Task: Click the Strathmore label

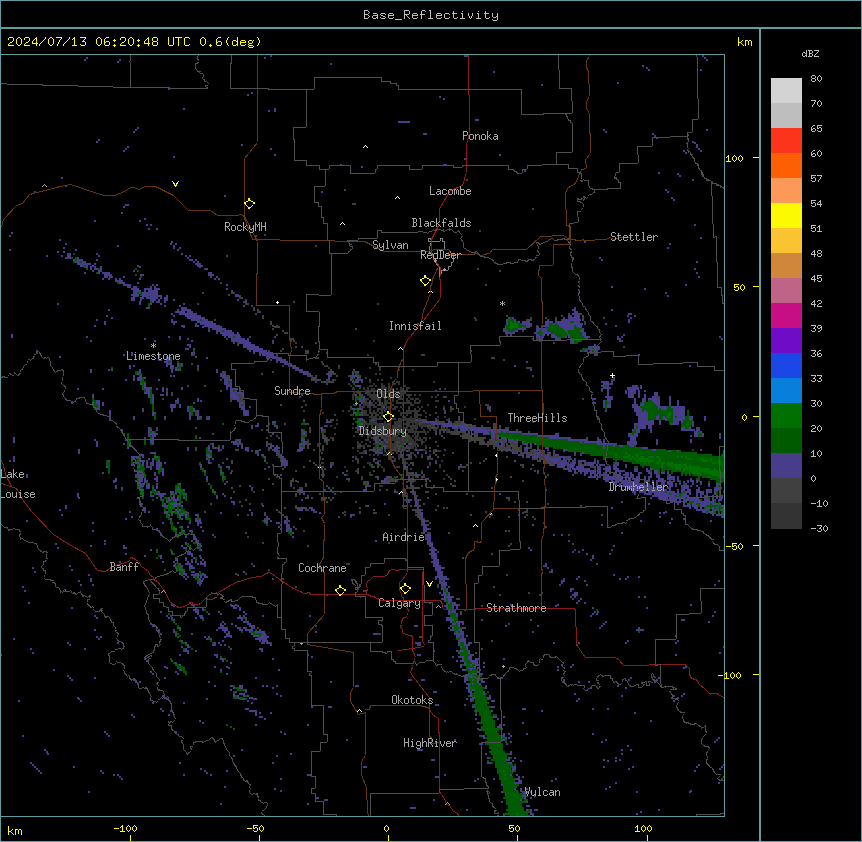Action: pos(516,608)
